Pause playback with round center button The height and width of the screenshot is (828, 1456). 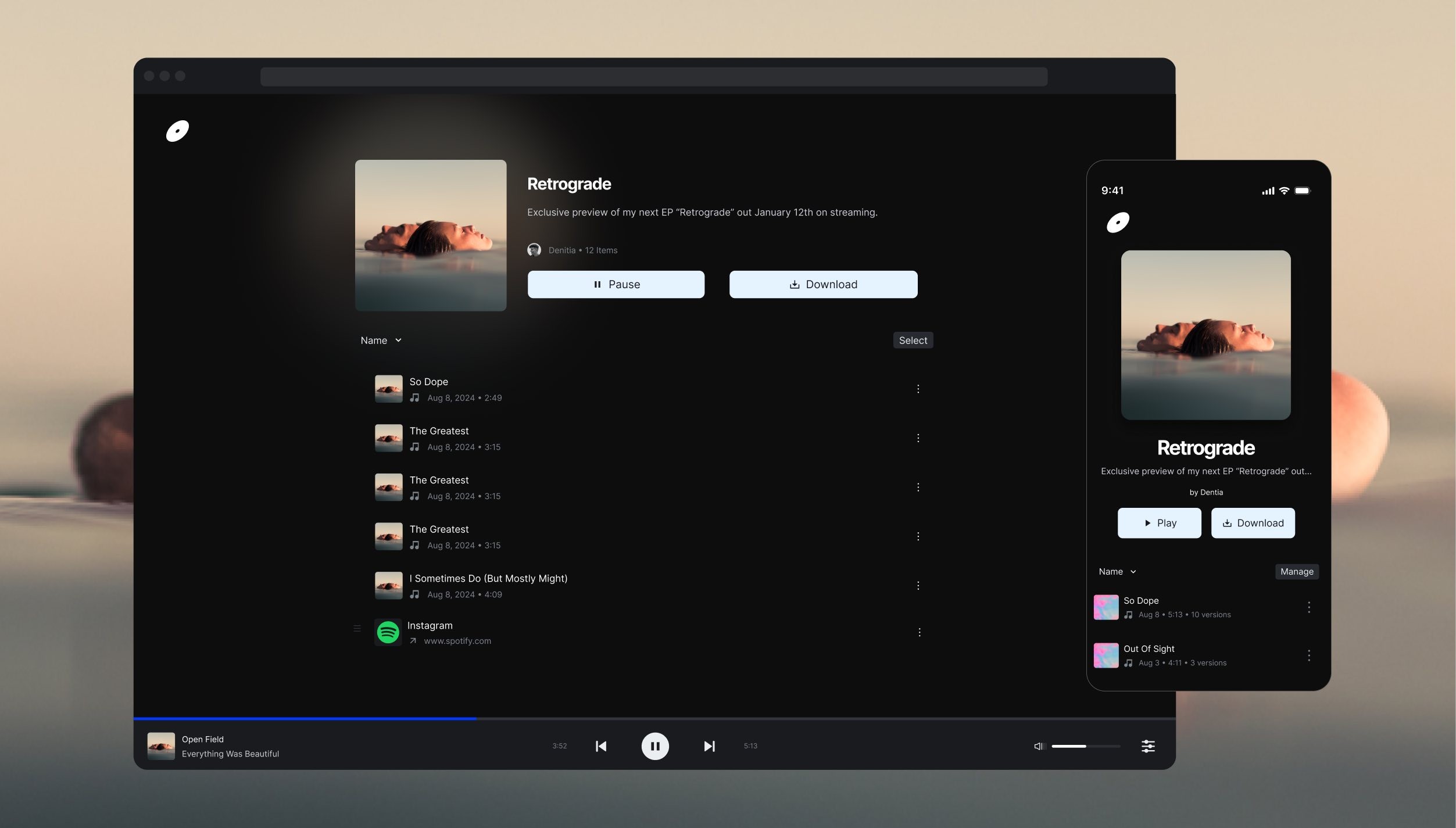[x=655, y=746]
